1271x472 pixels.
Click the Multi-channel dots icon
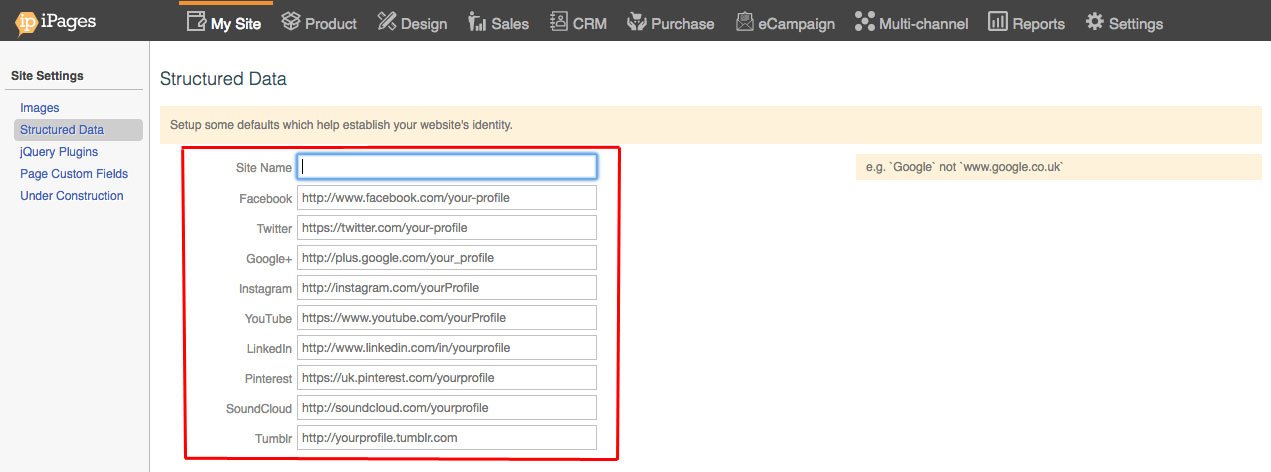865,21
